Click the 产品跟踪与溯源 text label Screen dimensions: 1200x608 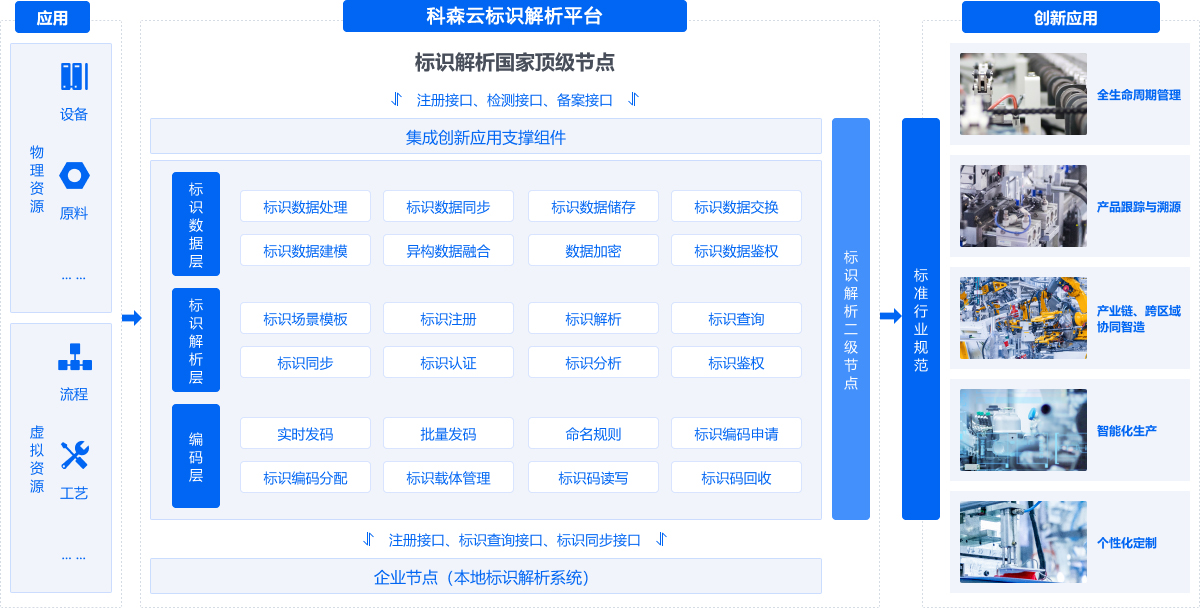coord(1139,207)
